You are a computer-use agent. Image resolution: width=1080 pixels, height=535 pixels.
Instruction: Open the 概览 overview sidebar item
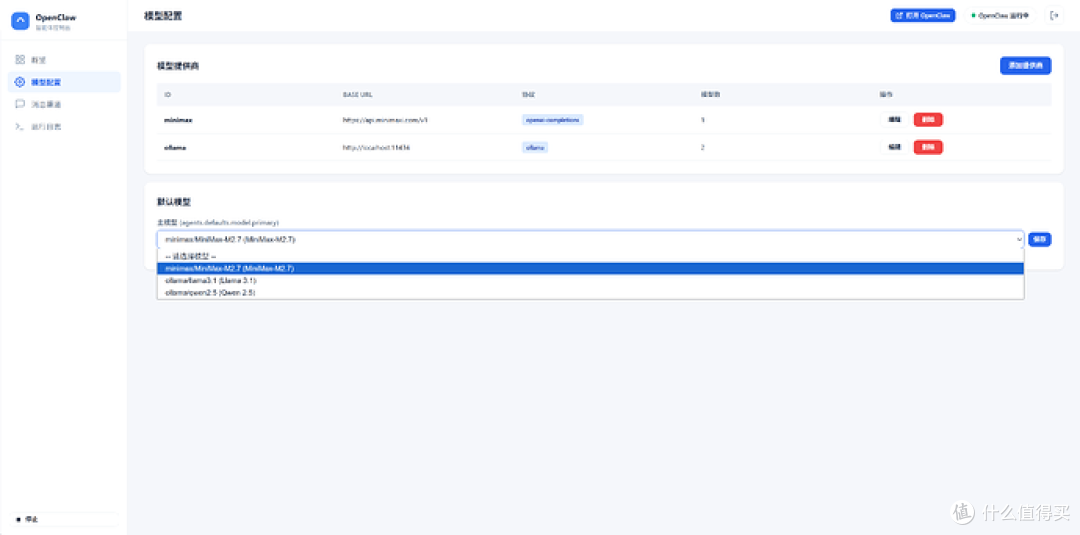[x=63, y=60]
